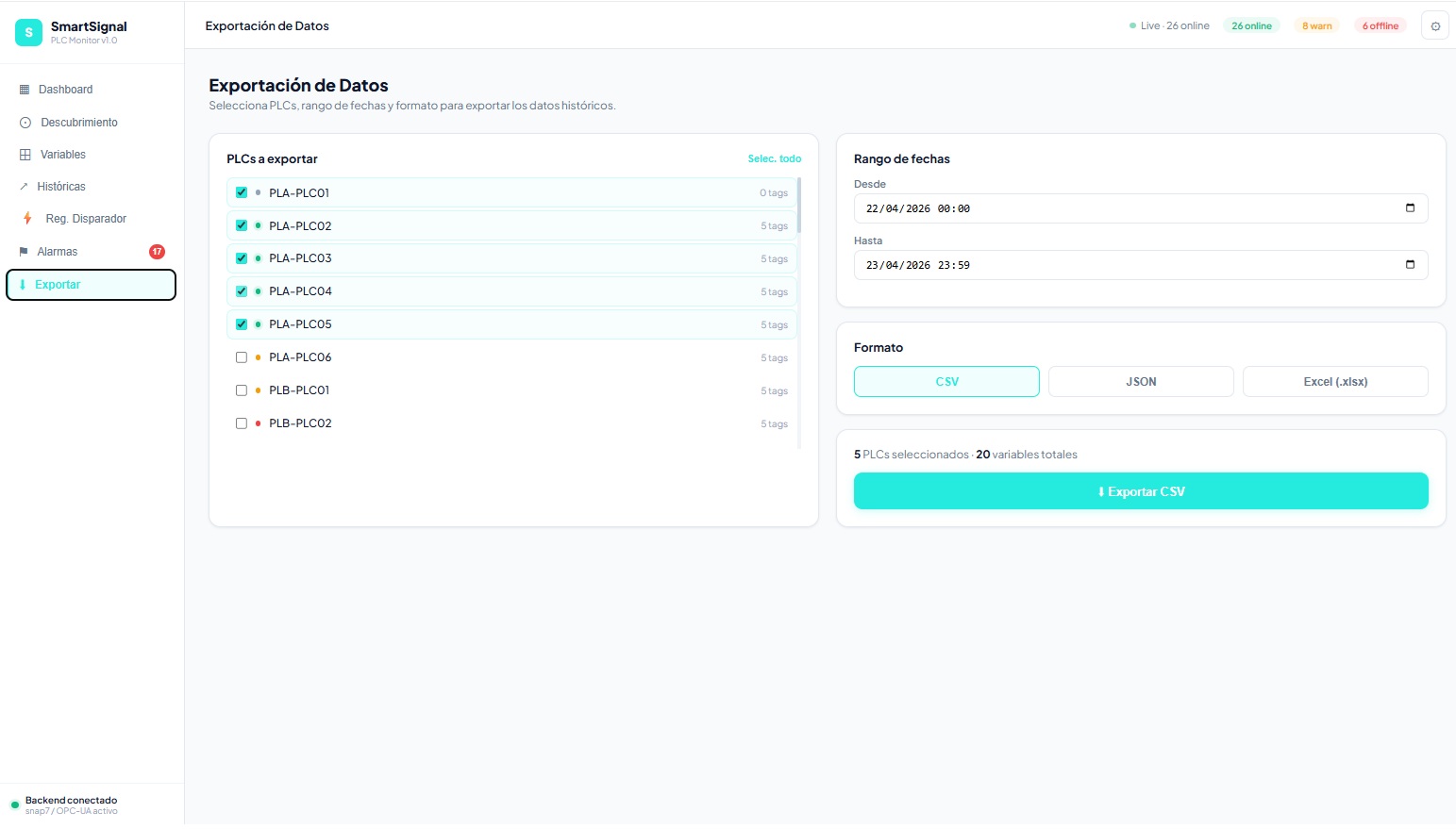Click the Descubrimiento compass icon

pyautogui.click(x=25, y=123)
